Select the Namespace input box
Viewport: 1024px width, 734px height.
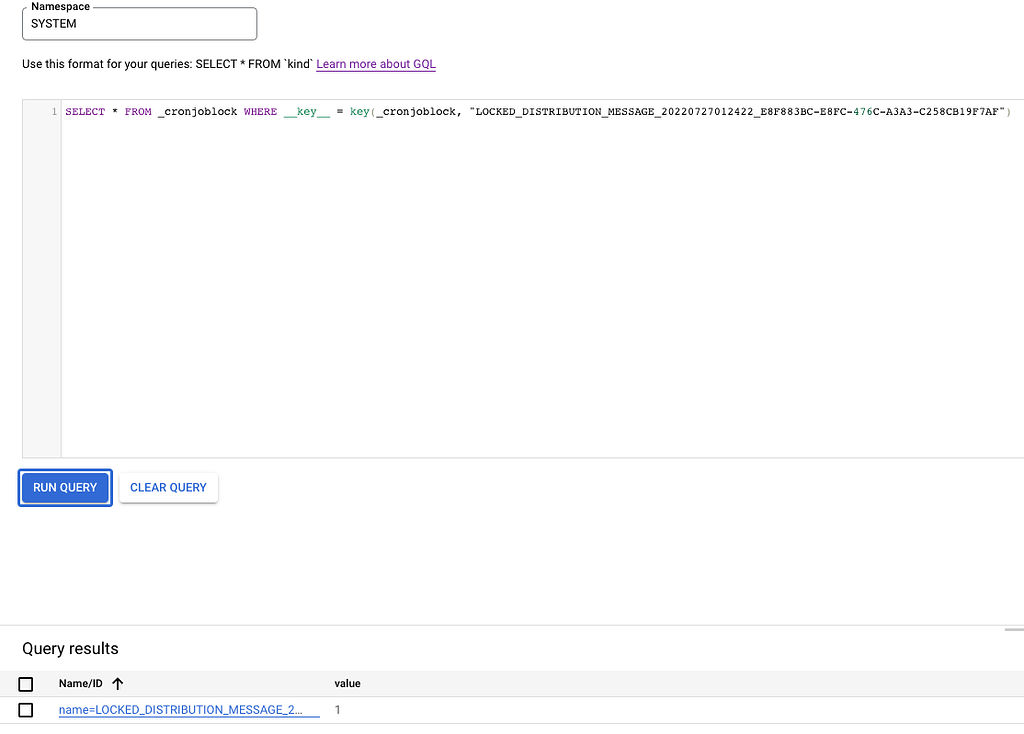pyautogui.click(x=139, y=23)
